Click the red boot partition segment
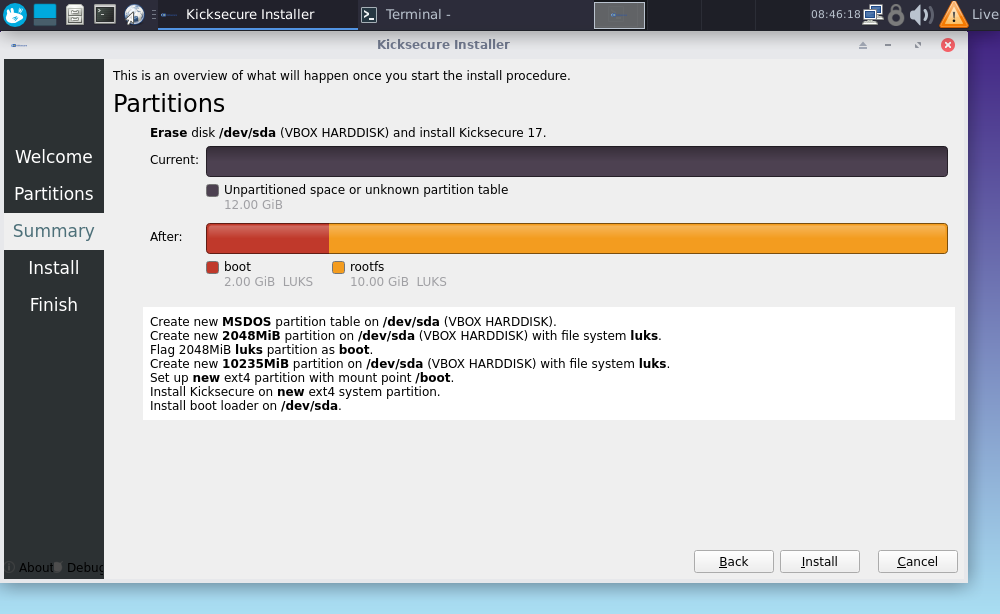Screen dimensions: 1000x614 (x=267, y=238)
